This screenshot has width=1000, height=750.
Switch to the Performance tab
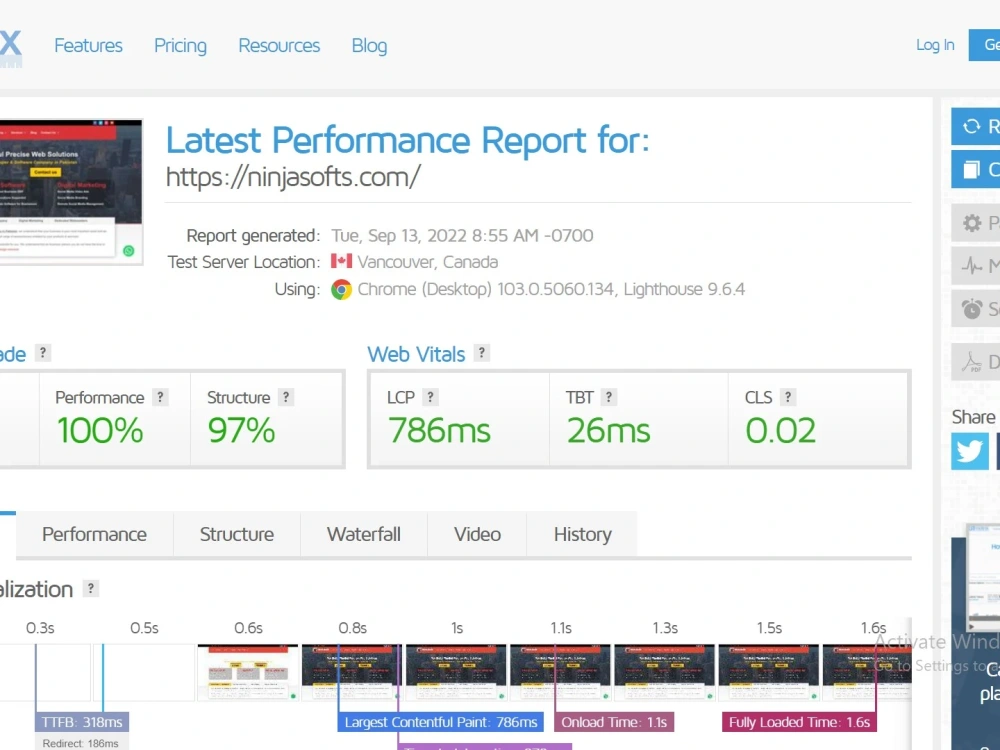94,534
